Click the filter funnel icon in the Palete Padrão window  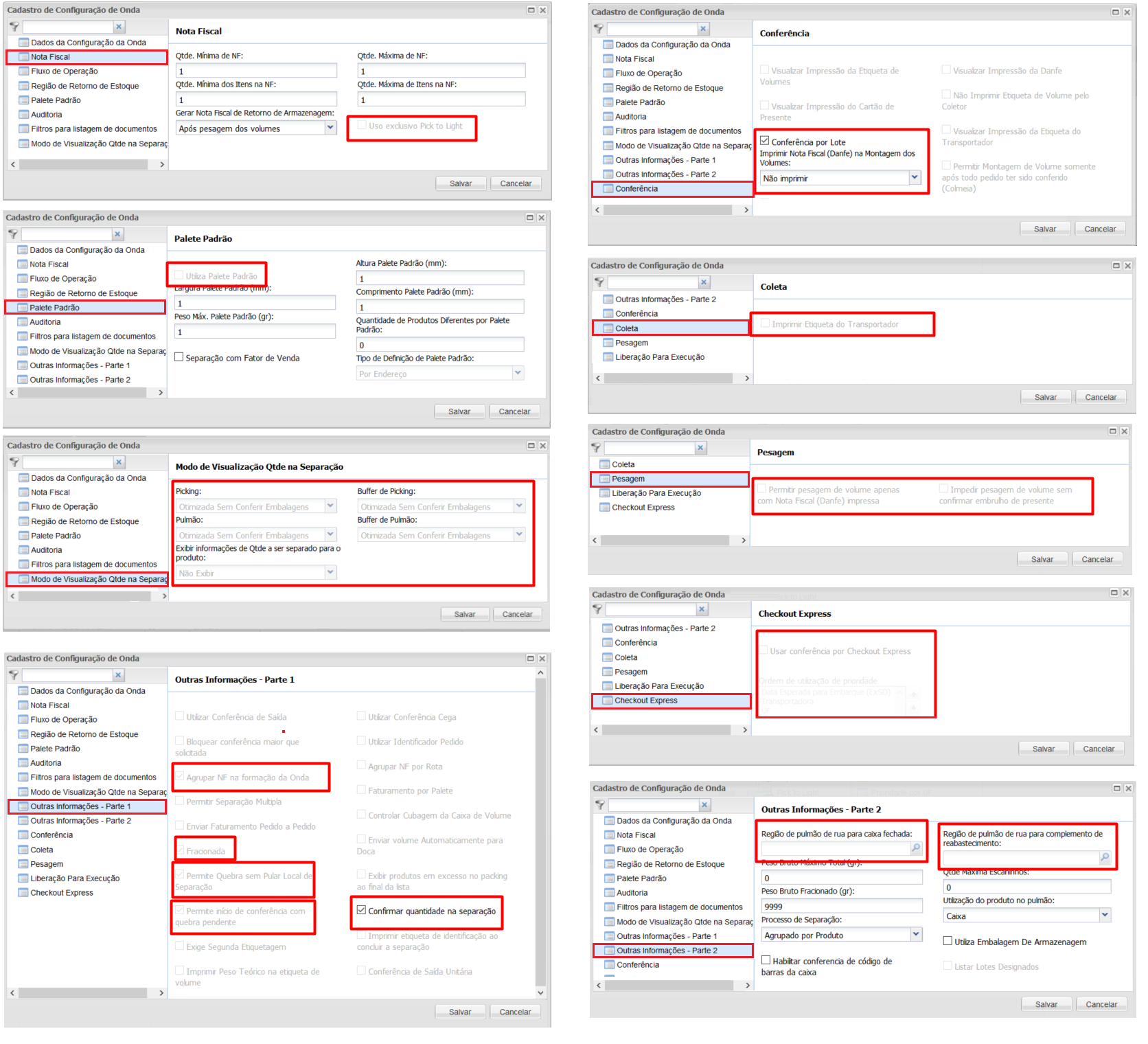coord(13,234)
